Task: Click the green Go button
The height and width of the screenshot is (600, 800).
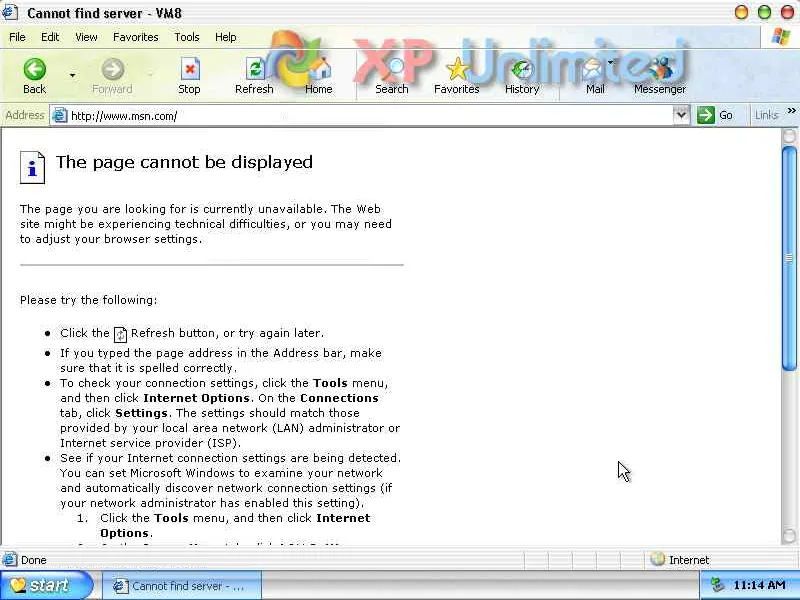Action: pos(715,115)
